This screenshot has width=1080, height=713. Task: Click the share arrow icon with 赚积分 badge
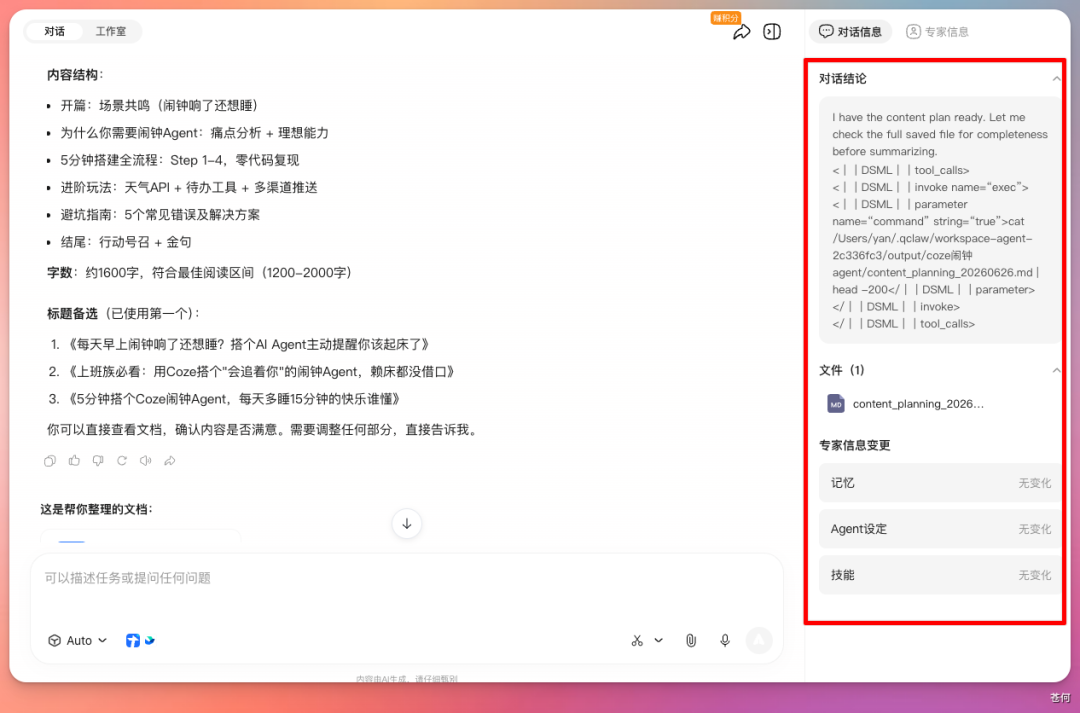coord(740,32)
